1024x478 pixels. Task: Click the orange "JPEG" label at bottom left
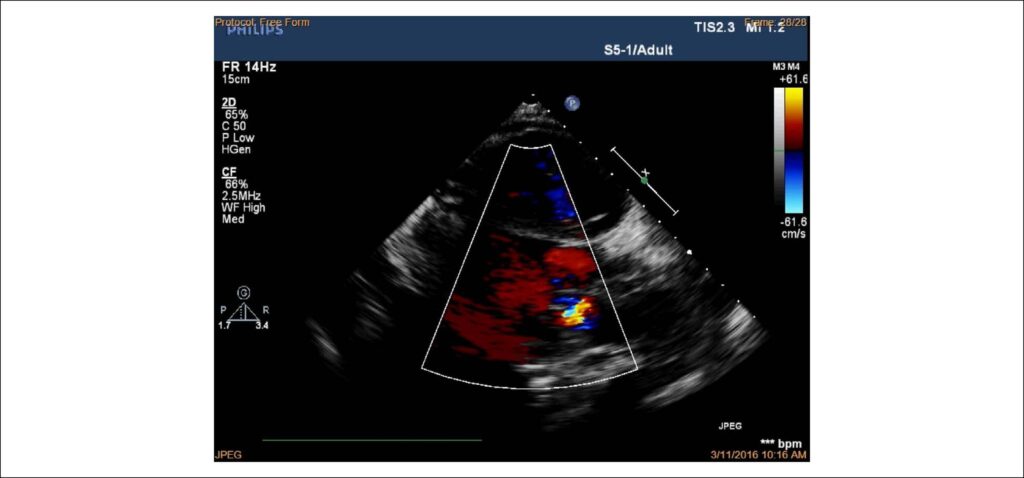coord(228,454)
